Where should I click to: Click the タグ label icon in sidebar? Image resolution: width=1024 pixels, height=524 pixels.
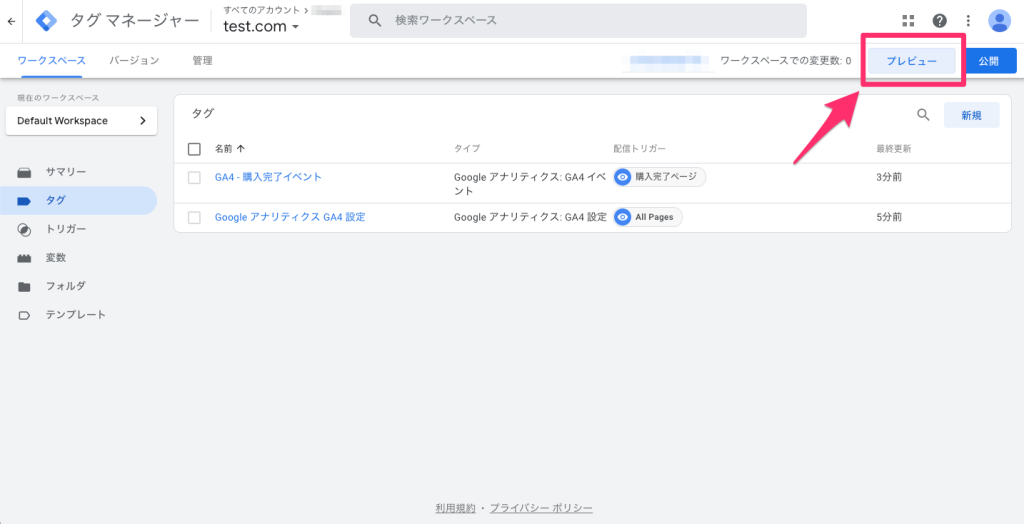(x=24, y=201)
